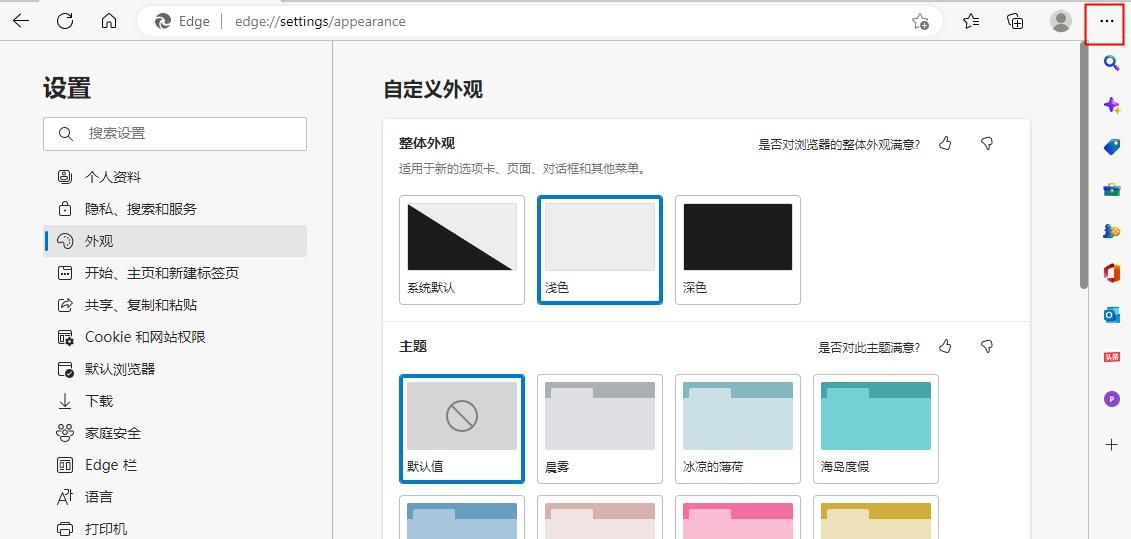
Task: Reload page with the refresh button
Action: (65, 21)
